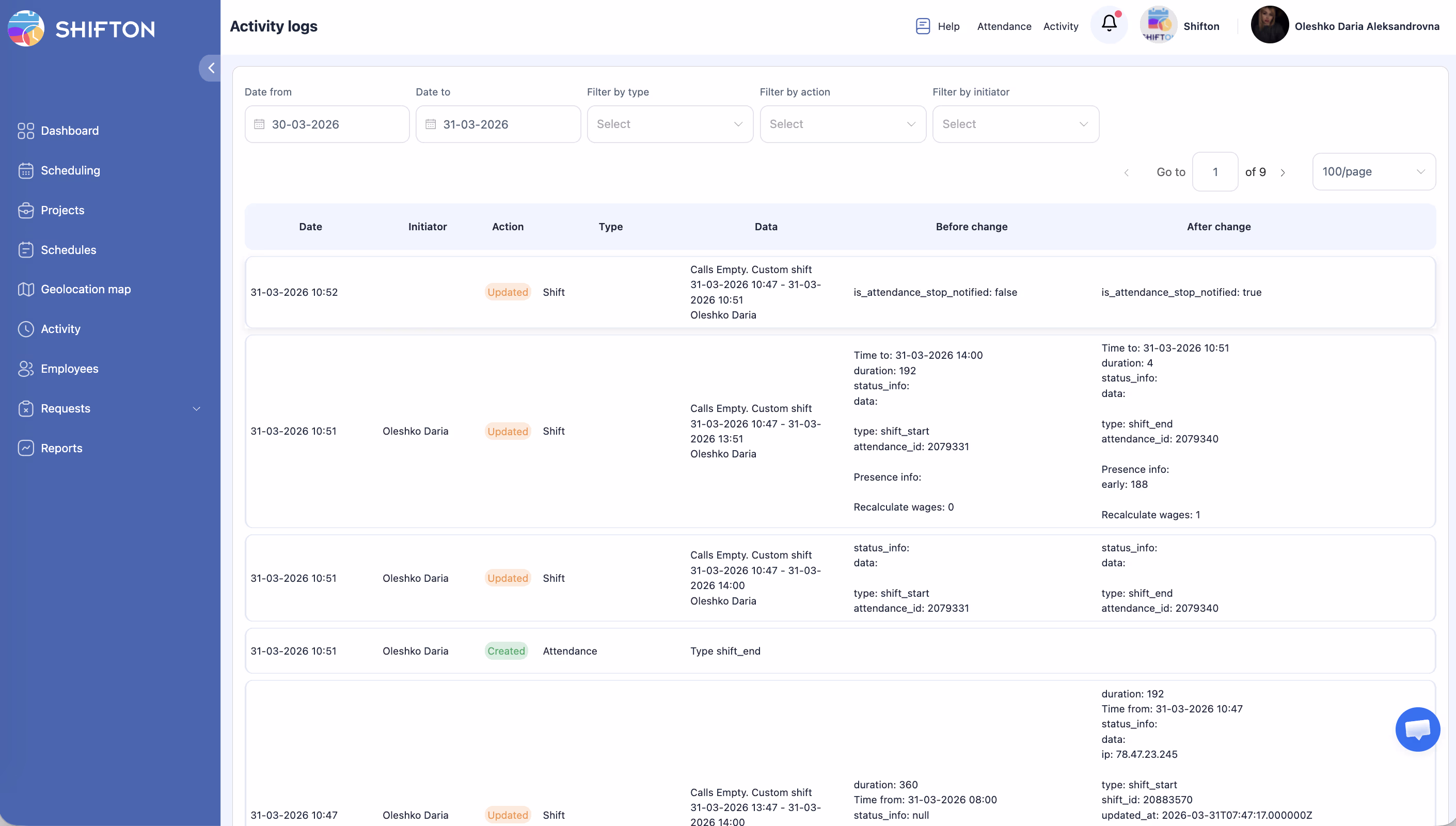Open the live chat bubble
The height and width of the screenshot is (826, 1456).
[x=1417, y=729]
